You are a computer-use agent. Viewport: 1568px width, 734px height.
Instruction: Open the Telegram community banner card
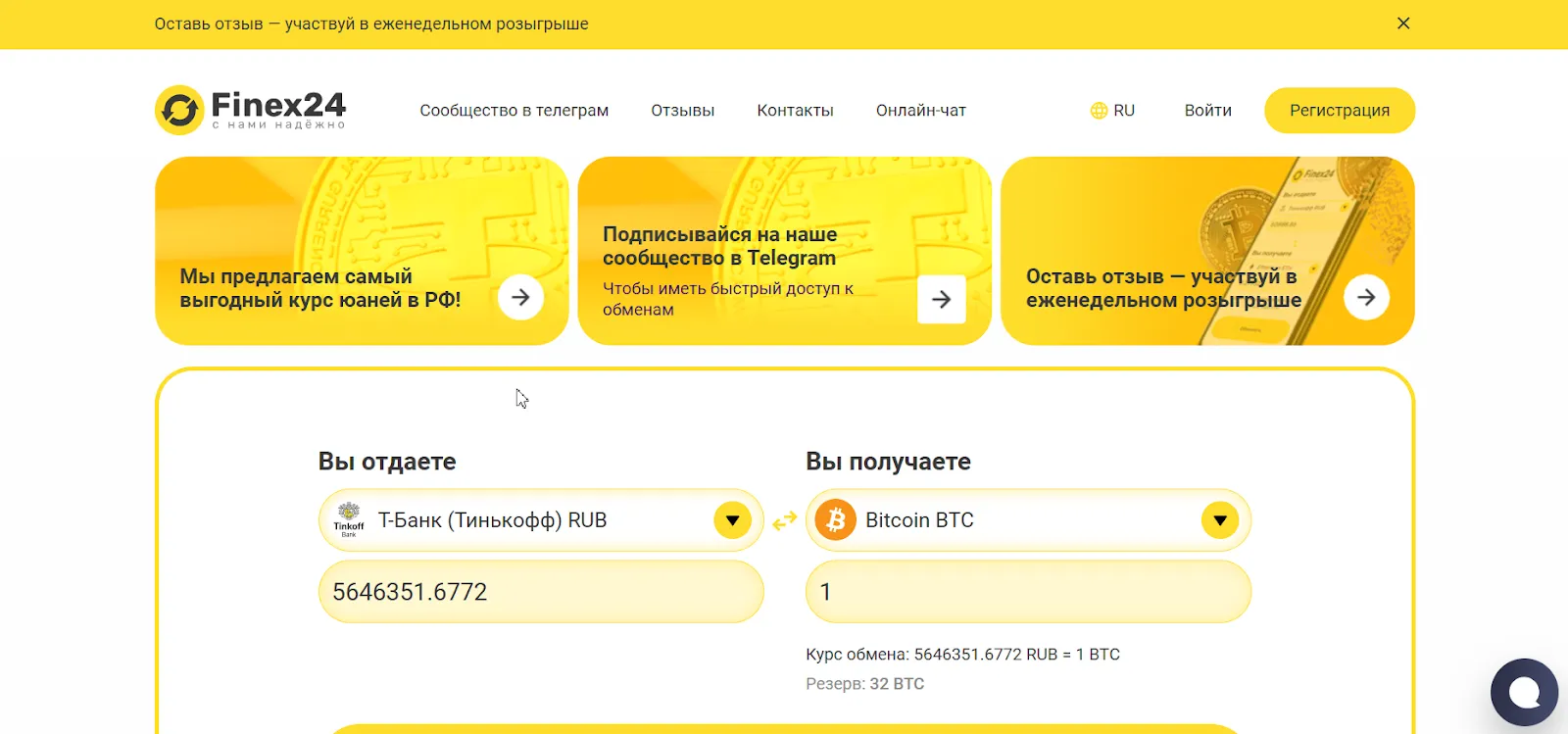tap(784, 251)
